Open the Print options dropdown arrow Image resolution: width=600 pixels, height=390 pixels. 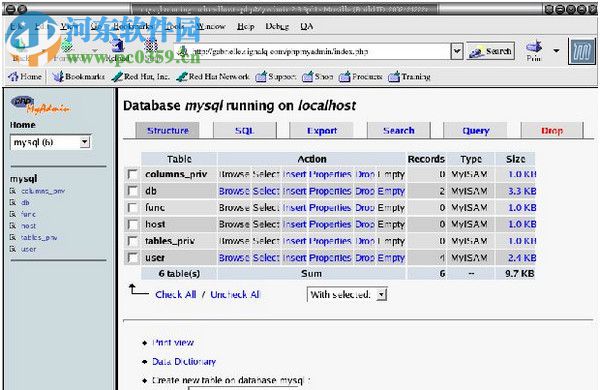(556, 51)
